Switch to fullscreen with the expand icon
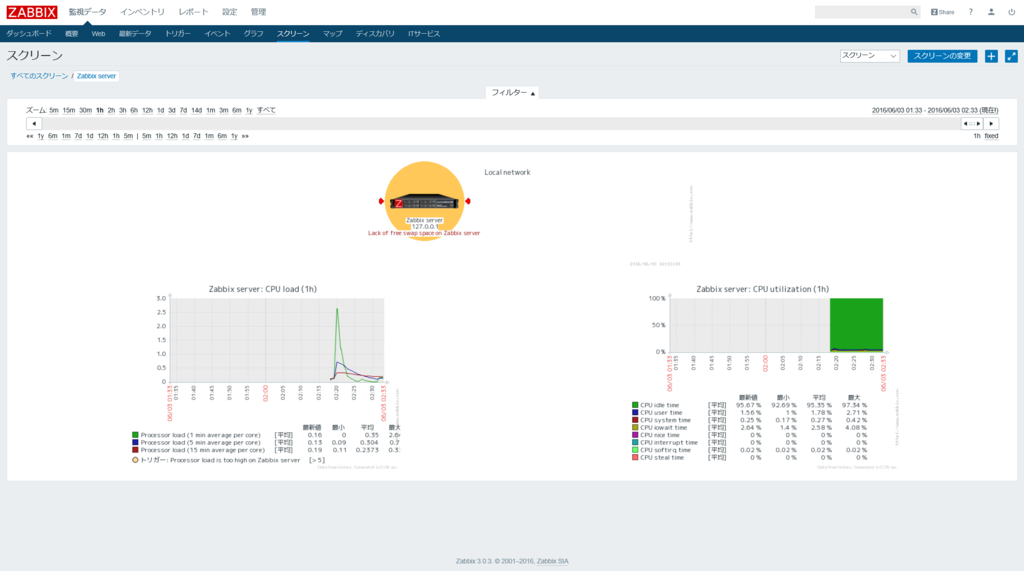 [1011, 56]
